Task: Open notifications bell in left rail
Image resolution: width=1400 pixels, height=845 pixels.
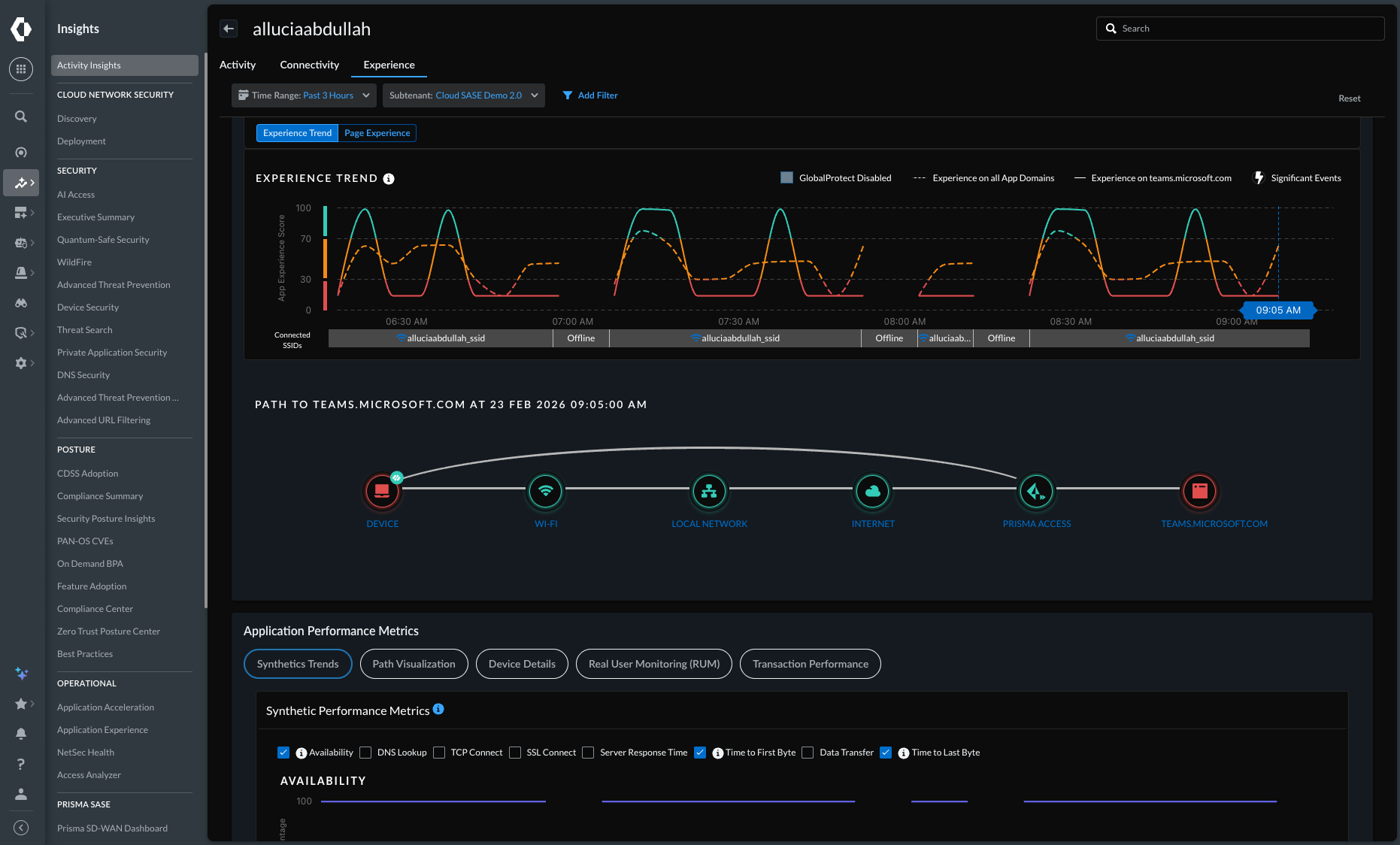Action: (21, 734)
